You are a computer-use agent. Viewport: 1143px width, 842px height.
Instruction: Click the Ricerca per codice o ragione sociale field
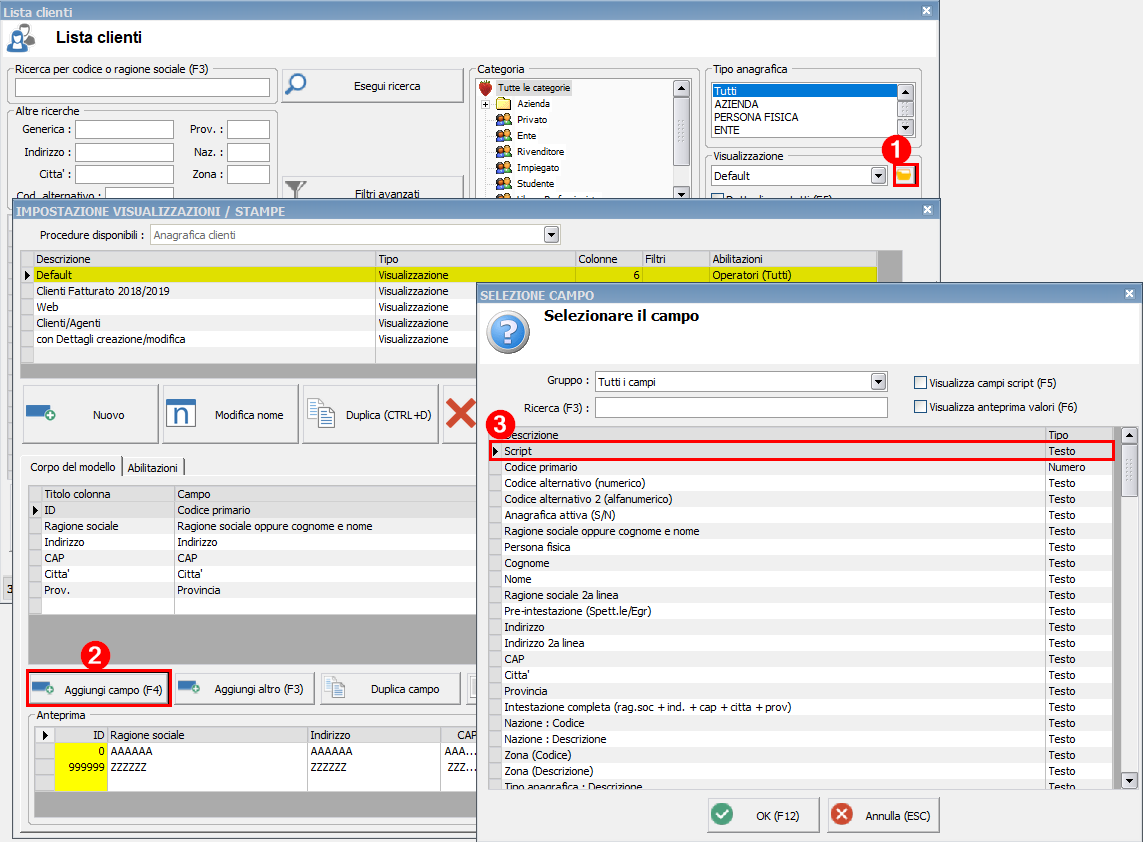click(142, 87)
